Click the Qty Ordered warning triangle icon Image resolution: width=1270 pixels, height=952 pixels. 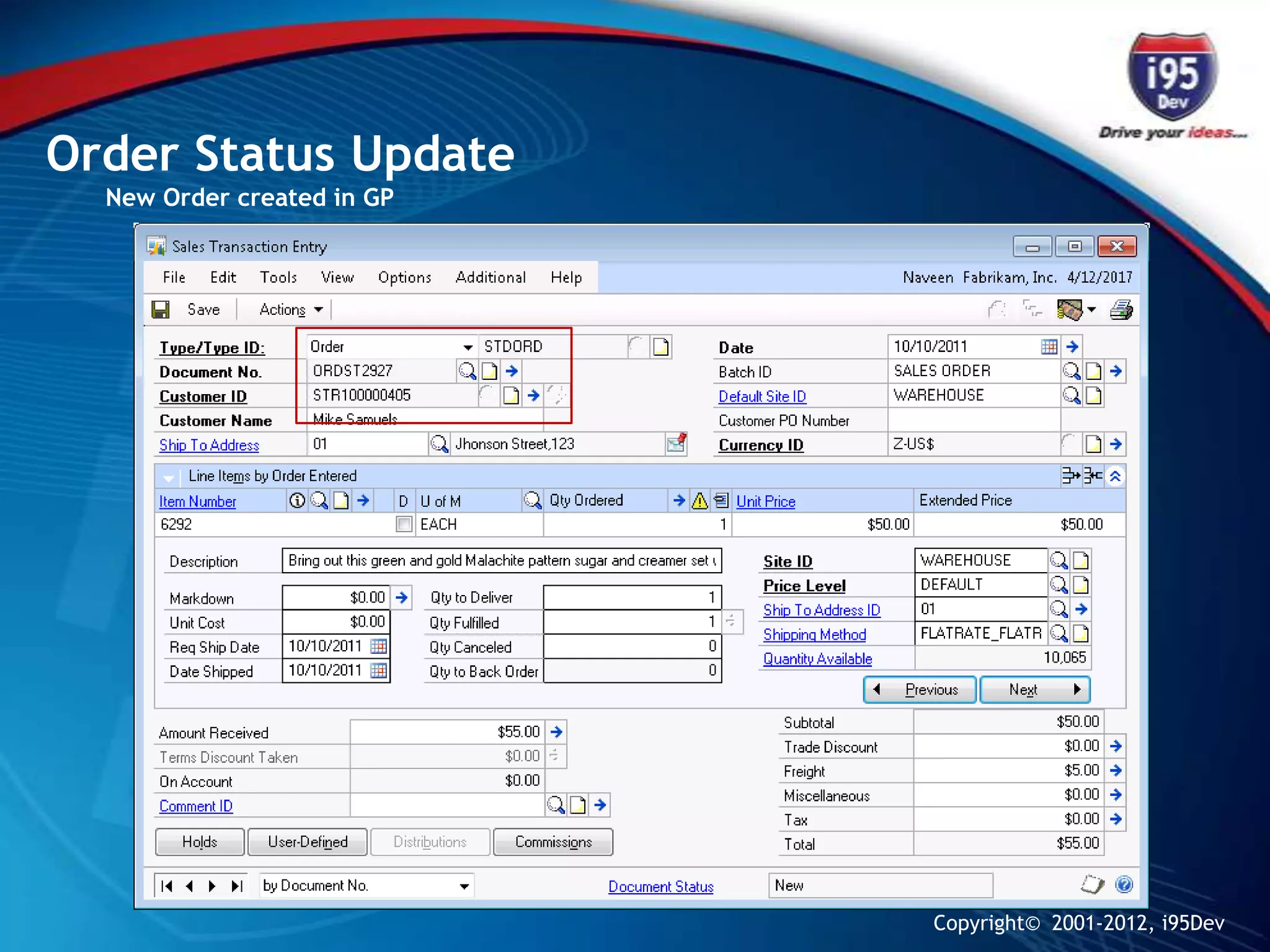pyautogui.click(x=699, y=500)
